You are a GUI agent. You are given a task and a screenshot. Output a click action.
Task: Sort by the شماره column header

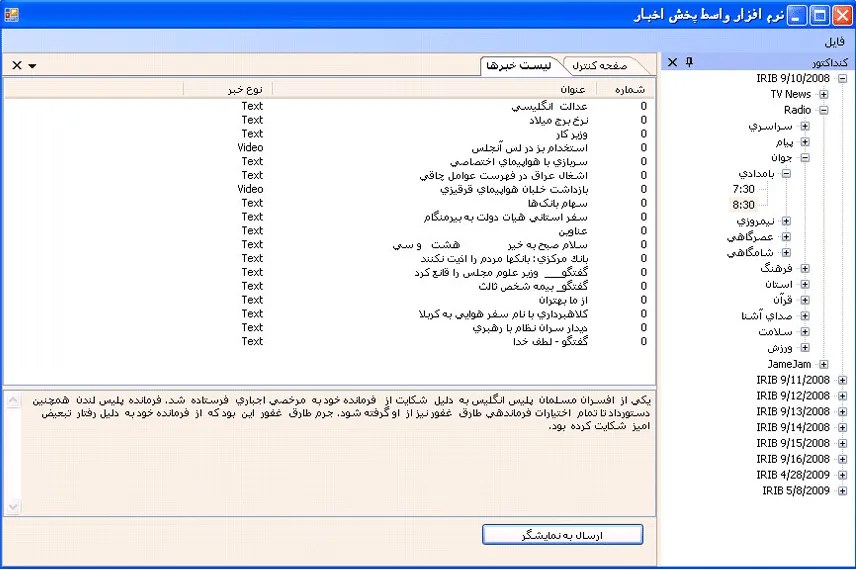pyautogui.click(x=626, y=89)
